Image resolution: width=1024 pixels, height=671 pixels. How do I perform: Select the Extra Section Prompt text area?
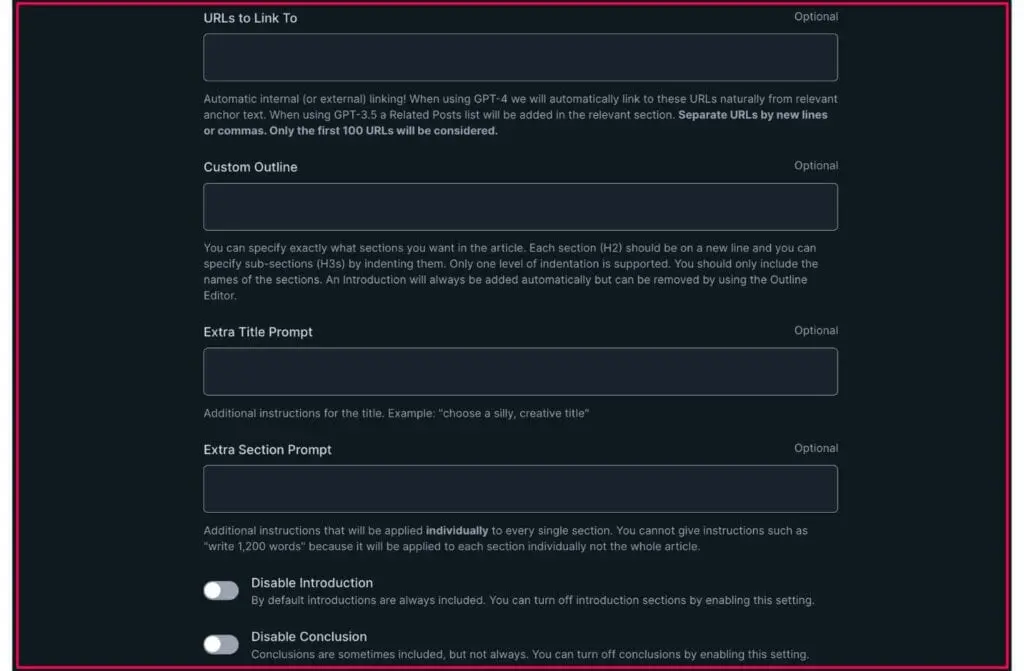pyautogui.click(x=520, y=489)
